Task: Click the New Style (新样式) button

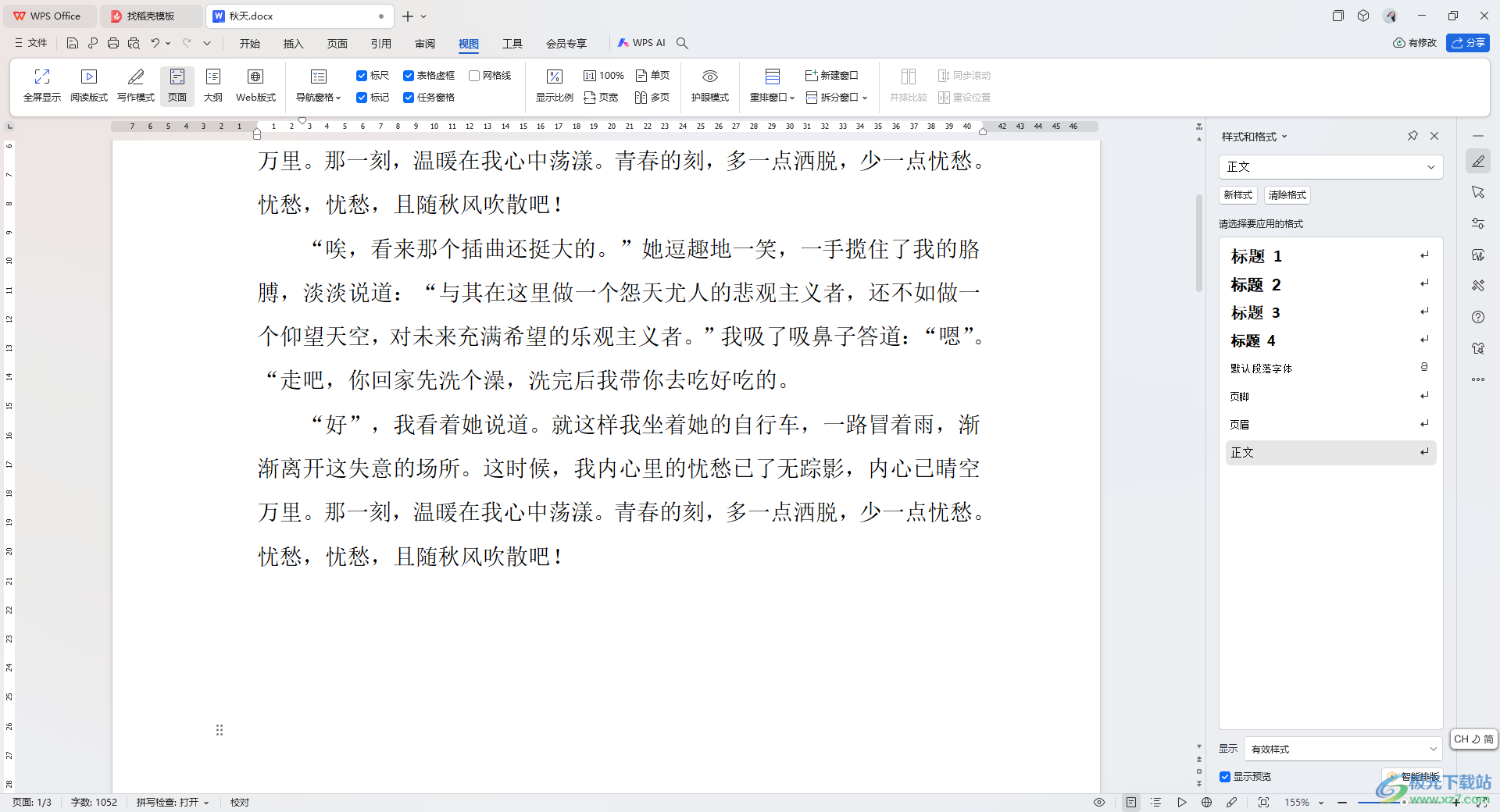Action: (1238, 195)
